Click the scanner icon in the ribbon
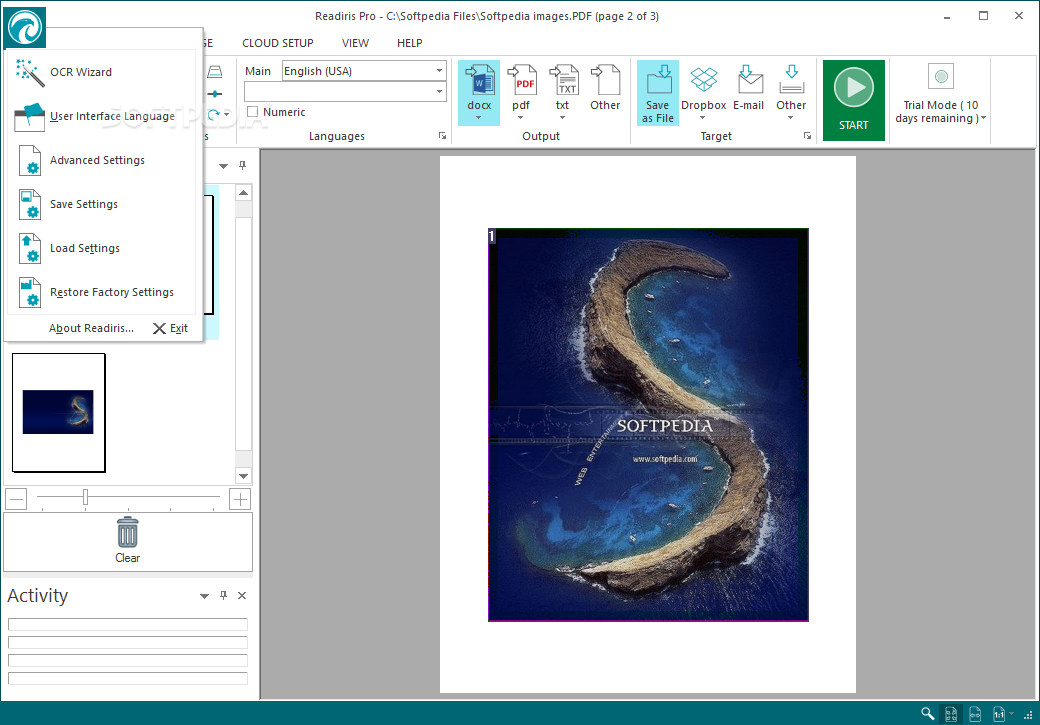 pyautogui.click(x=215, y=72)
